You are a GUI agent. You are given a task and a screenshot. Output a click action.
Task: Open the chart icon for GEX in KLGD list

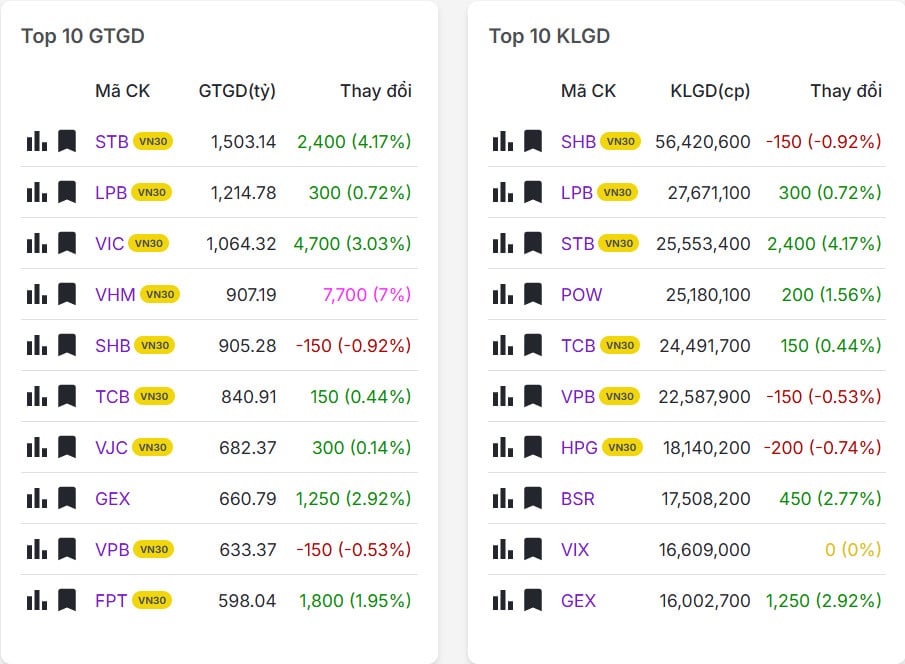point(501,601)
